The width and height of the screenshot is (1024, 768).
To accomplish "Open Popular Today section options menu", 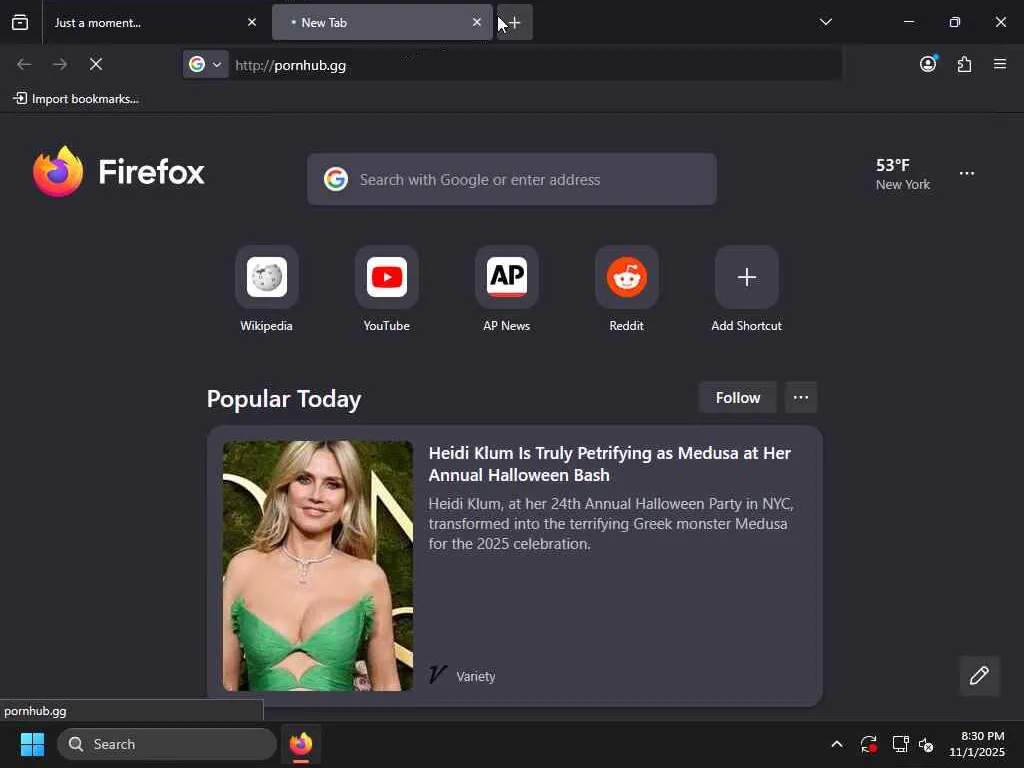I will (801, 397).
